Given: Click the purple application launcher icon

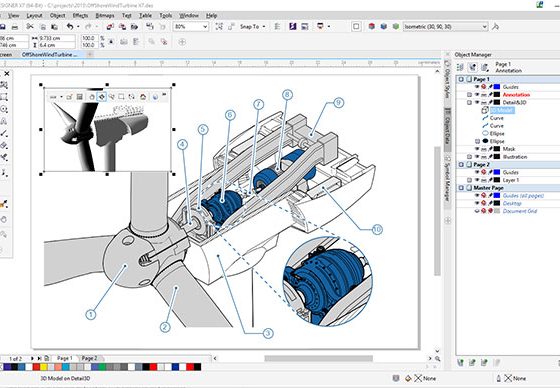Looking at the screenshot, I should [293, 26].
